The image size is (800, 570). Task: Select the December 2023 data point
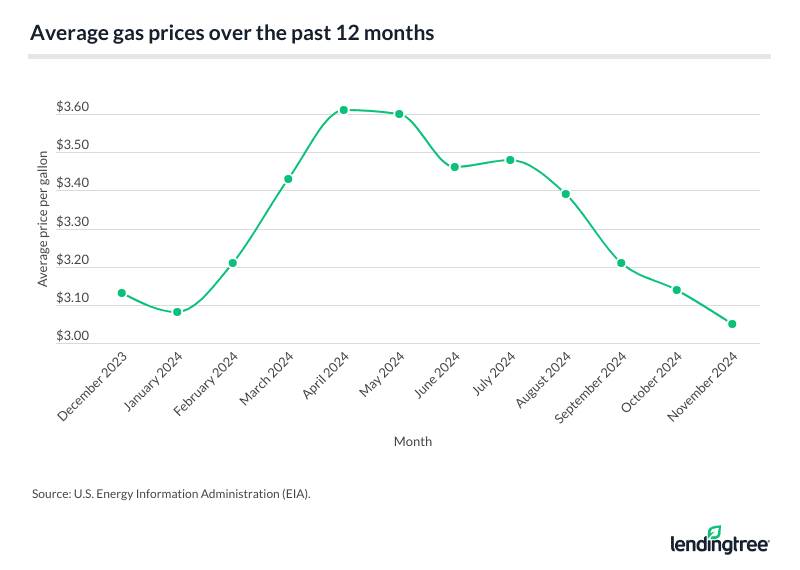coord(122,293)
